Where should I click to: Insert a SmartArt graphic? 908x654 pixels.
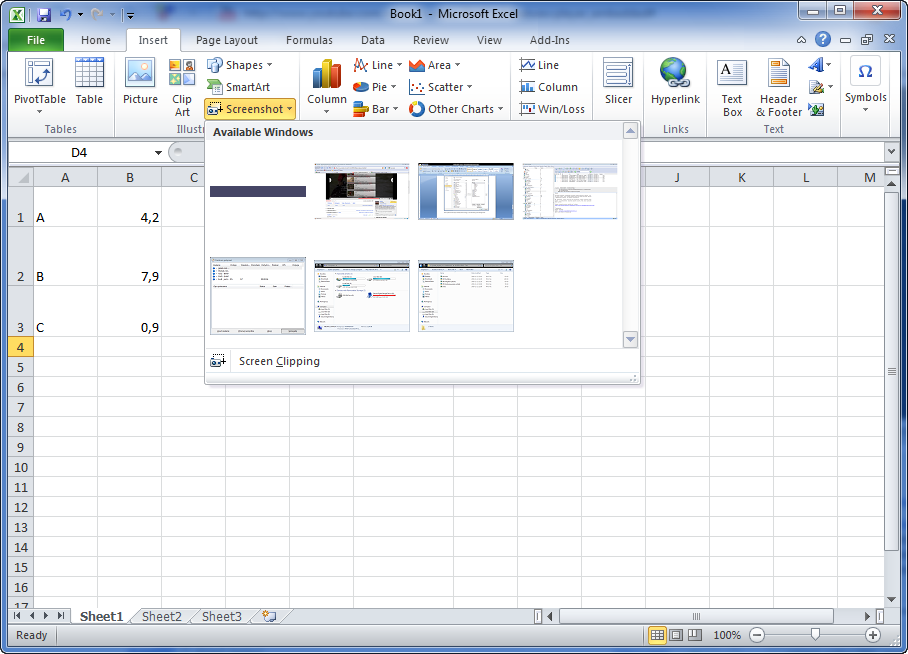[x=239, y=87]
